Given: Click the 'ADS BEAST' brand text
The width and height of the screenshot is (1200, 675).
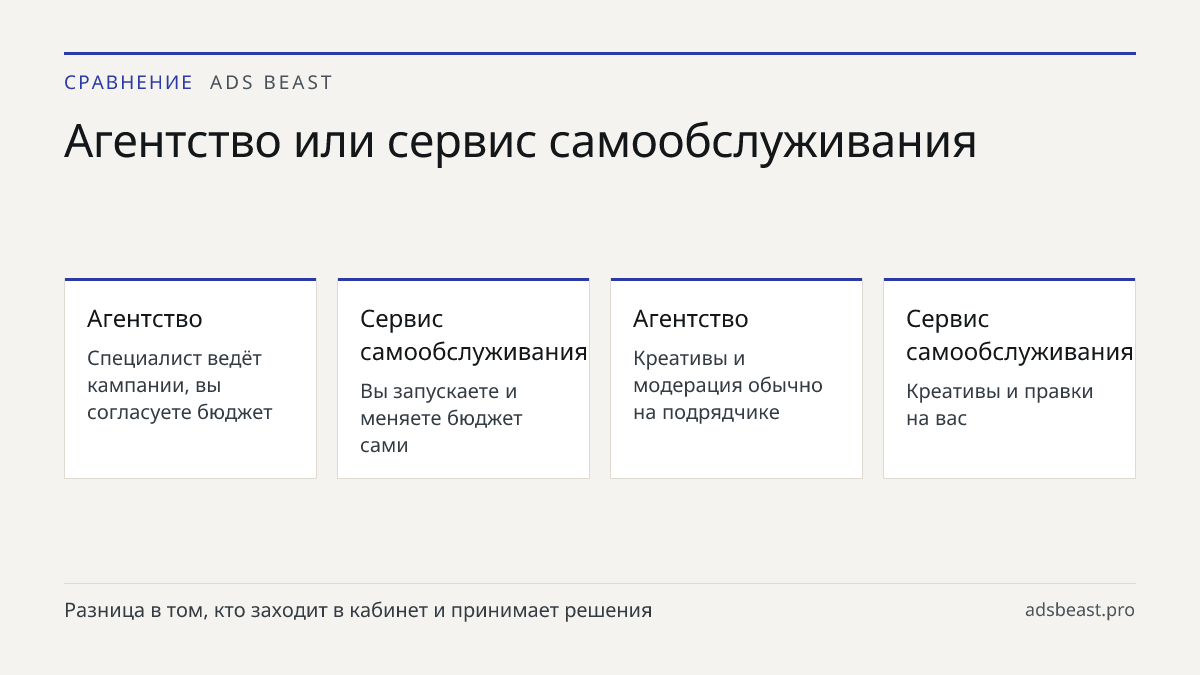Looking at the screenshot, I should click(x=271, y=83).
